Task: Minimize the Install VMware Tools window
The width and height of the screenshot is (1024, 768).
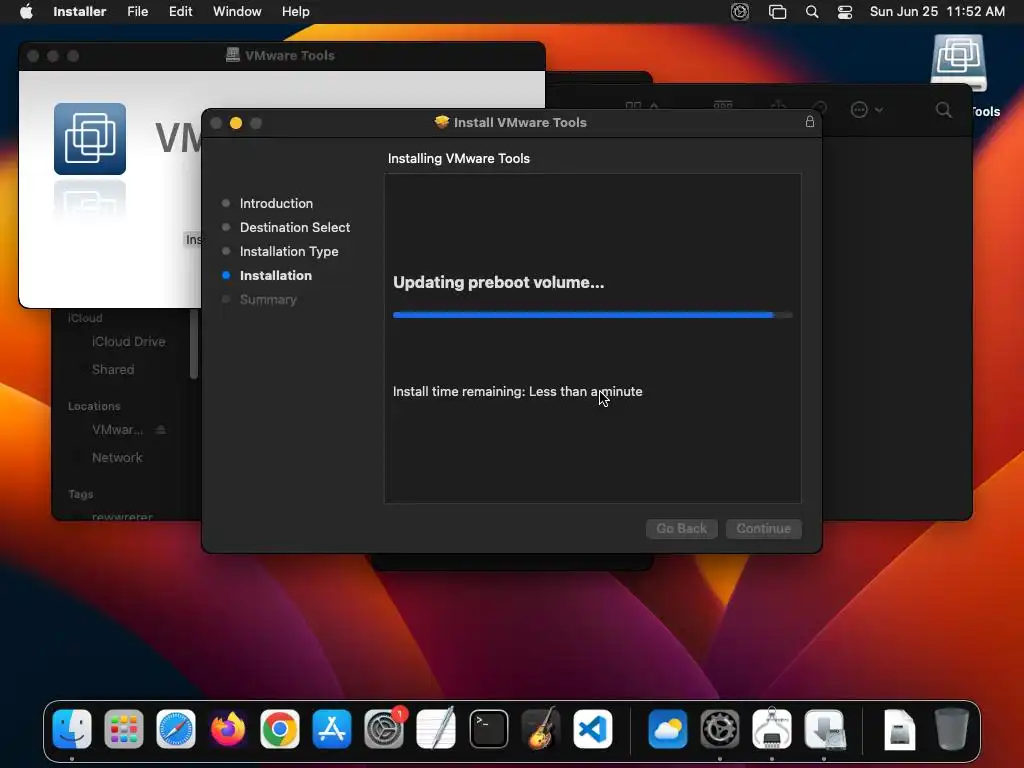Action: [x=236, y=123]
